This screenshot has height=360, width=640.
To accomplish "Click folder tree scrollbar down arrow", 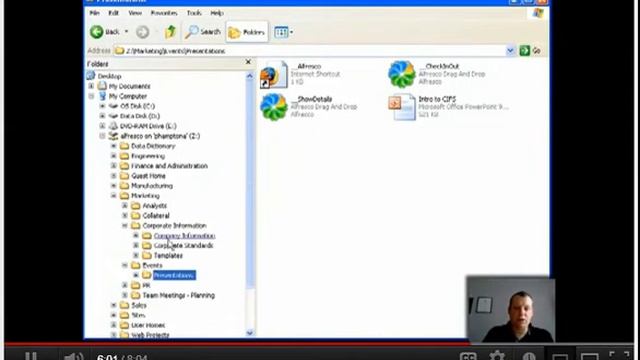I will (250, 333).
